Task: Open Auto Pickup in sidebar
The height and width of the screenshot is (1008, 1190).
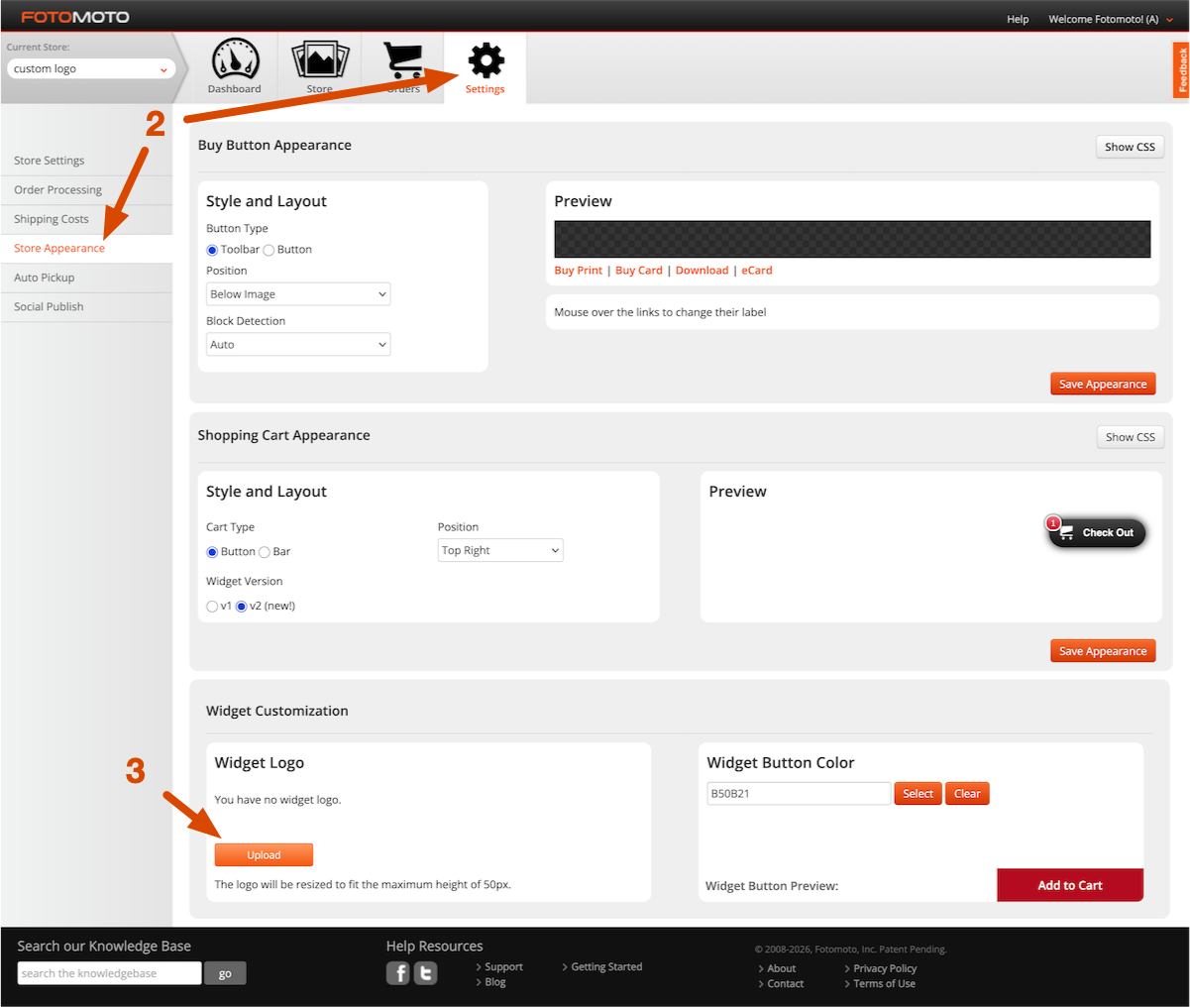Action: [x=45, y=278]
